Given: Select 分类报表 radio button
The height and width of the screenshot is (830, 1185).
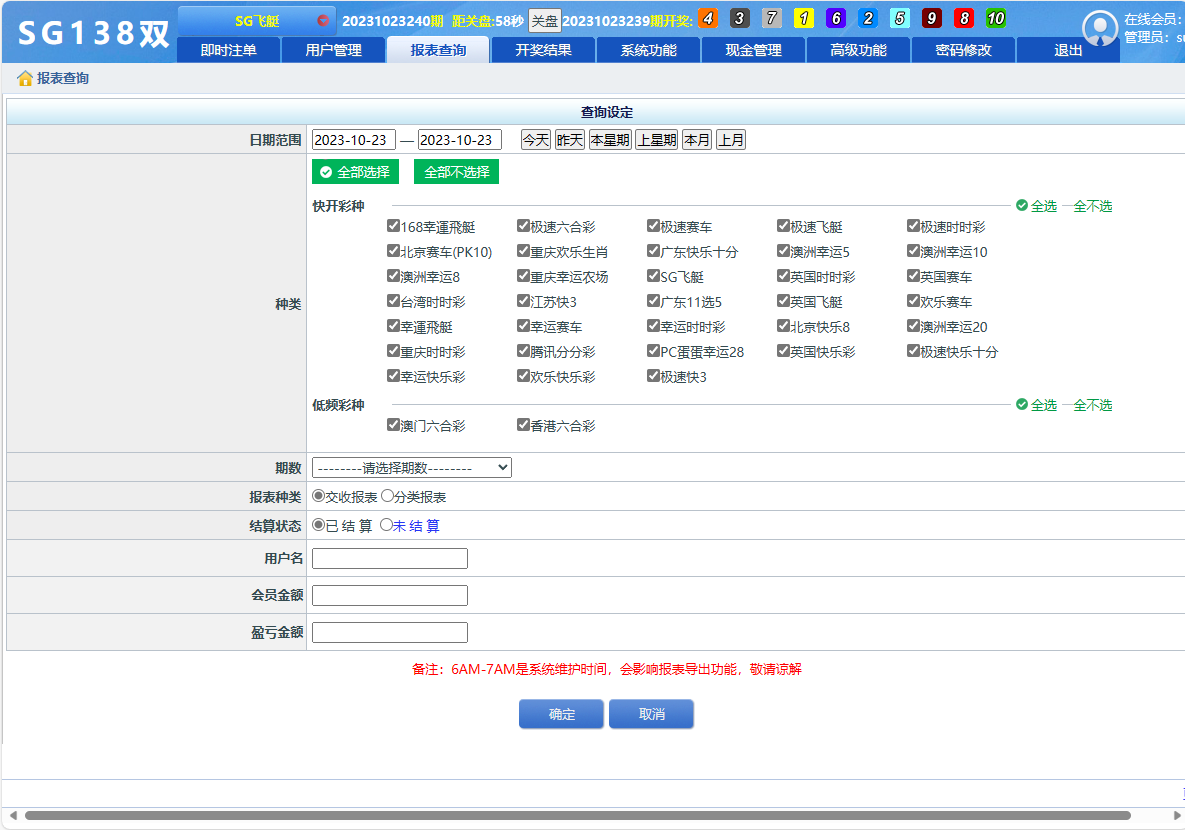Looking at the screenshot, I should coord(387,496).
